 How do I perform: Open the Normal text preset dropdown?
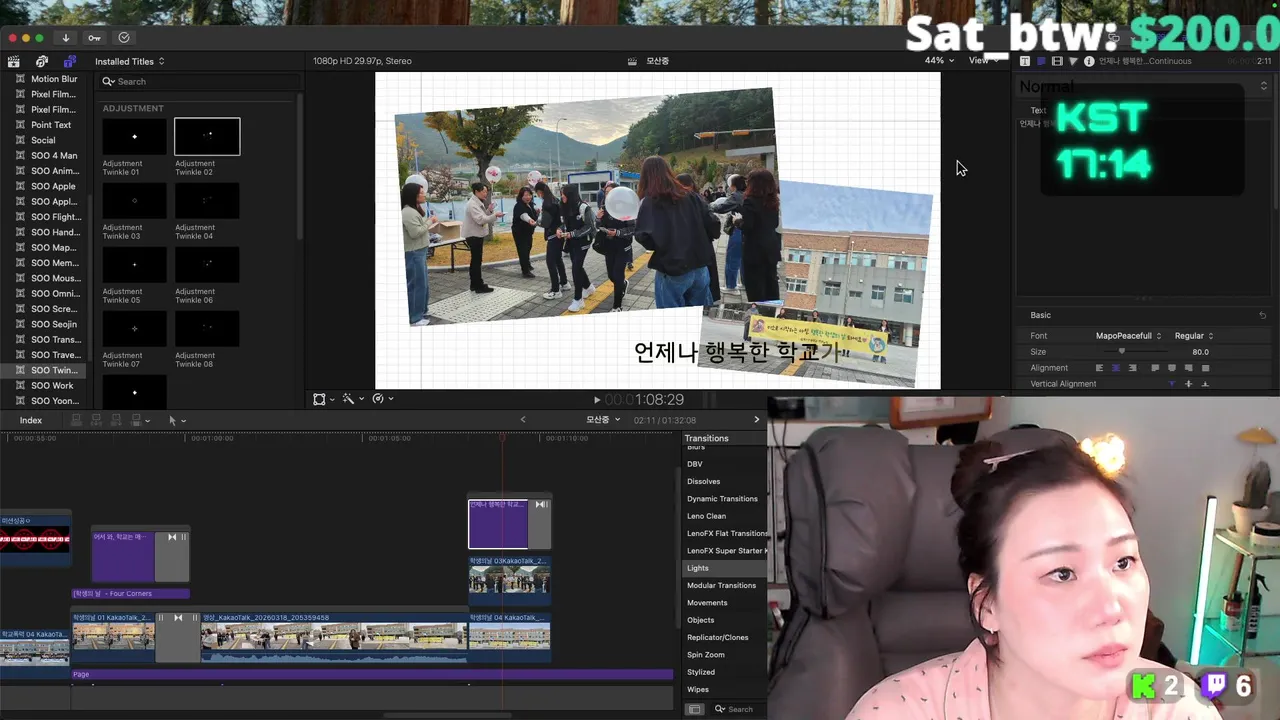tap(1143, 87)
